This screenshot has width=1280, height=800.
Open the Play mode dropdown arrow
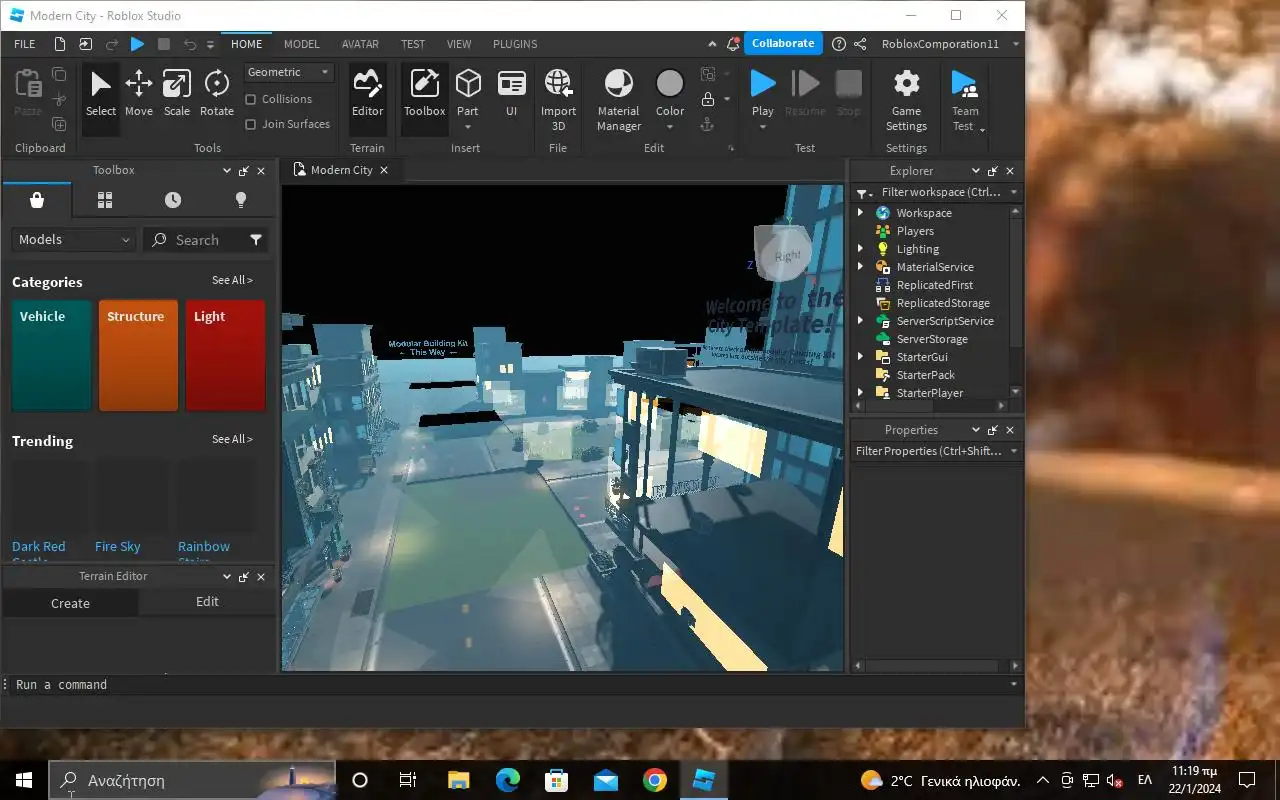tap(763, 127)
